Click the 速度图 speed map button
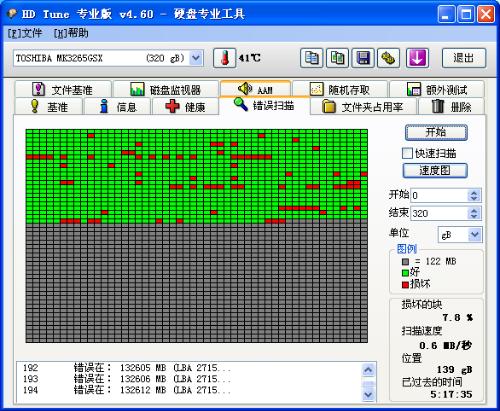500x411 pixels. click(x=435, y=171)
